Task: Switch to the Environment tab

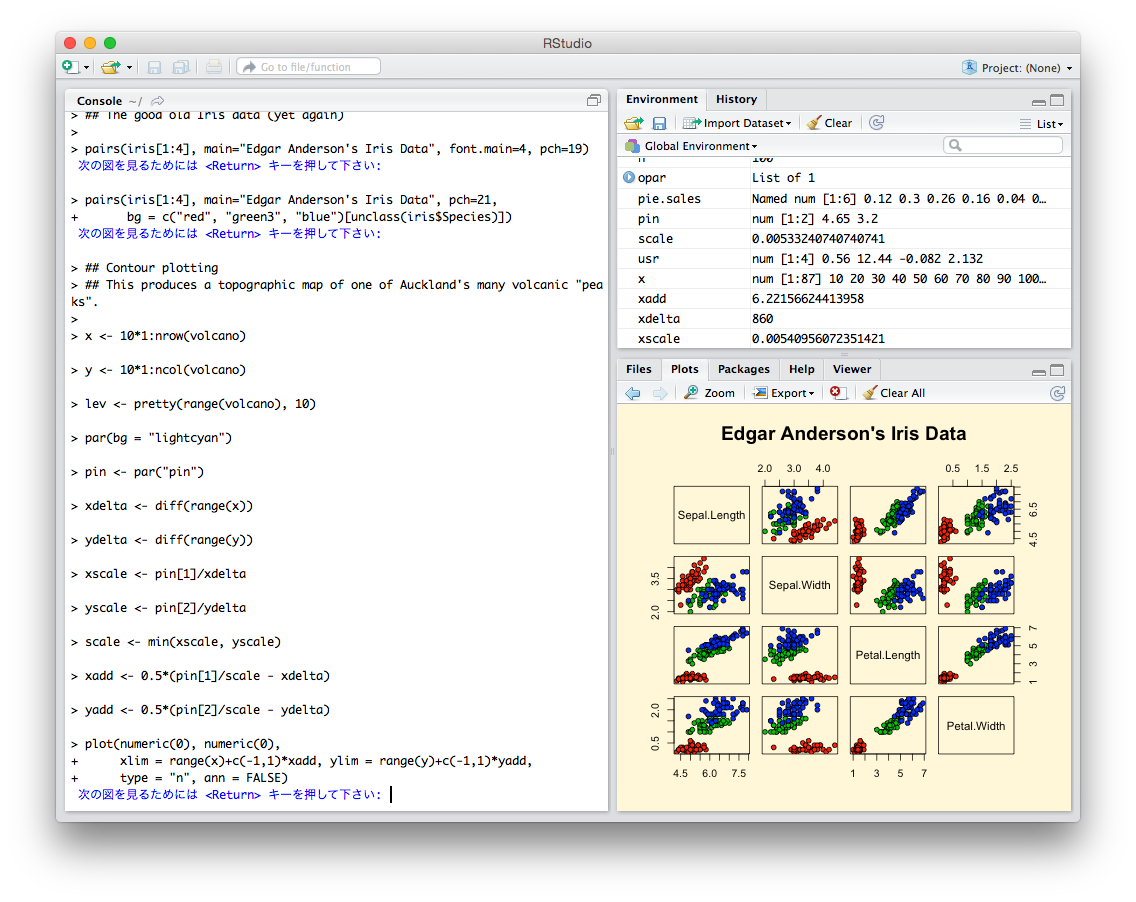Action: pyautogui.click(x=661, y=99)
